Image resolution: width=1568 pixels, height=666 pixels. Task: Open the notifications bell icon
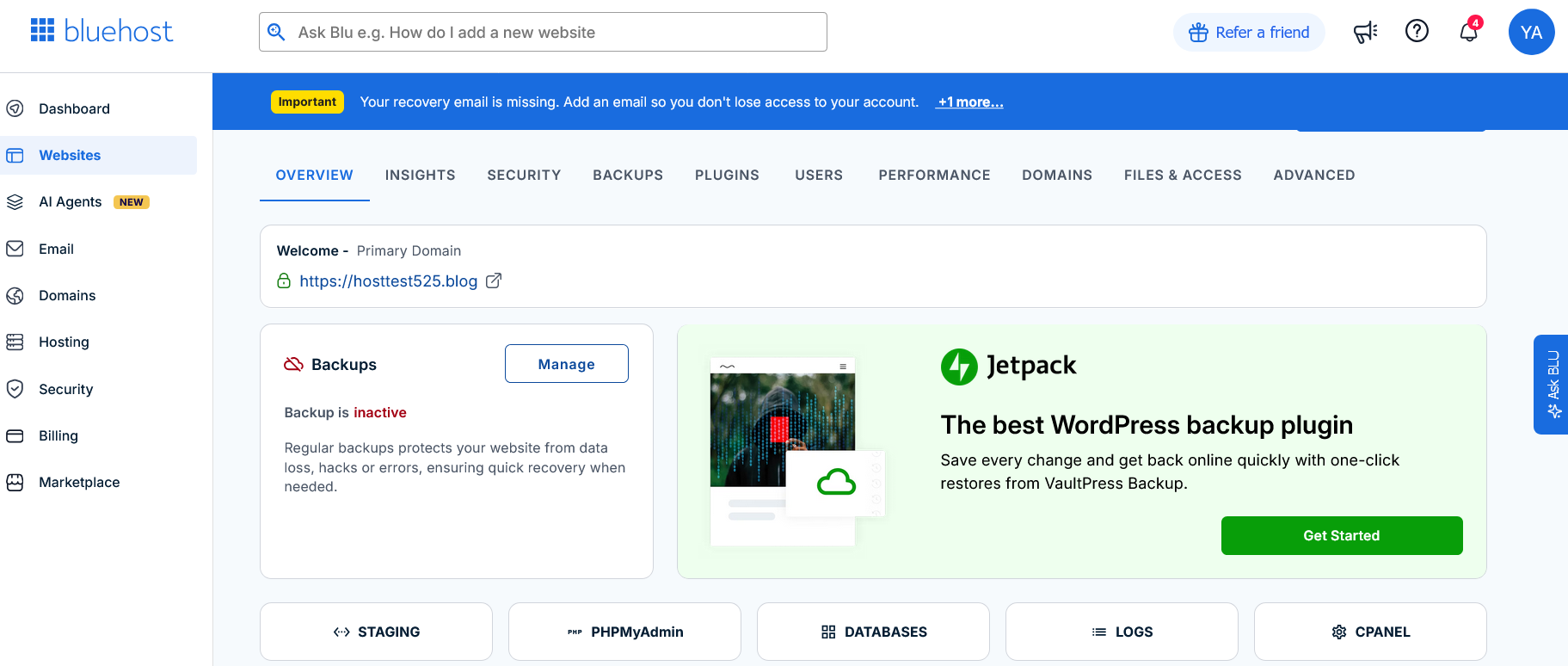pos(1469,32)
